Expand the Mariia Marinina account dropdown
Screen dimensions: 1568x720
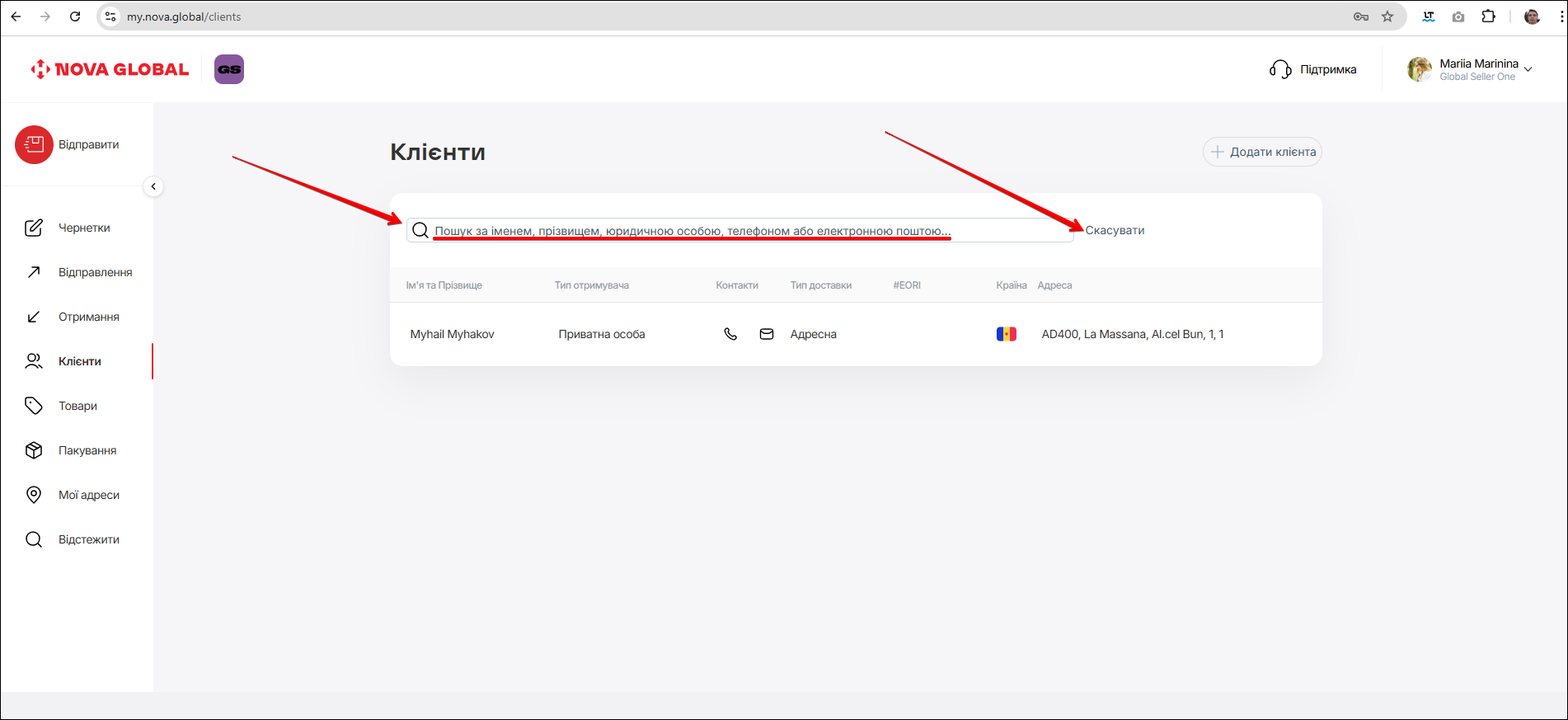(1528, 69)
